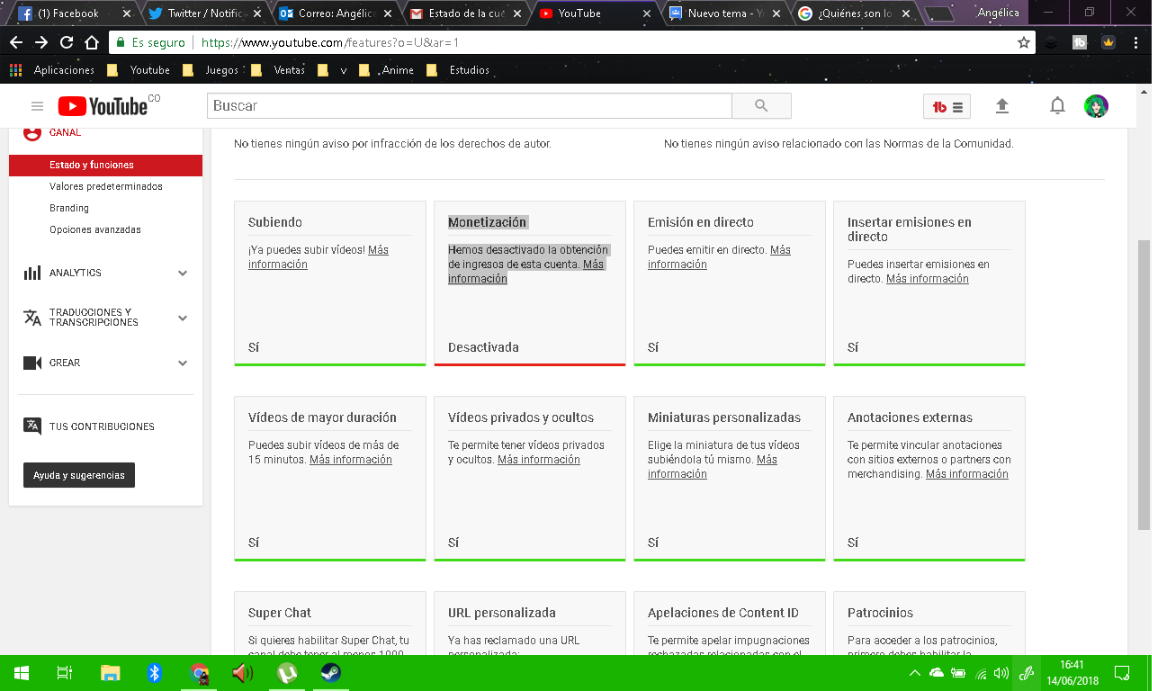Open the TubeBuddy toolbar menu

coord(946,106)
